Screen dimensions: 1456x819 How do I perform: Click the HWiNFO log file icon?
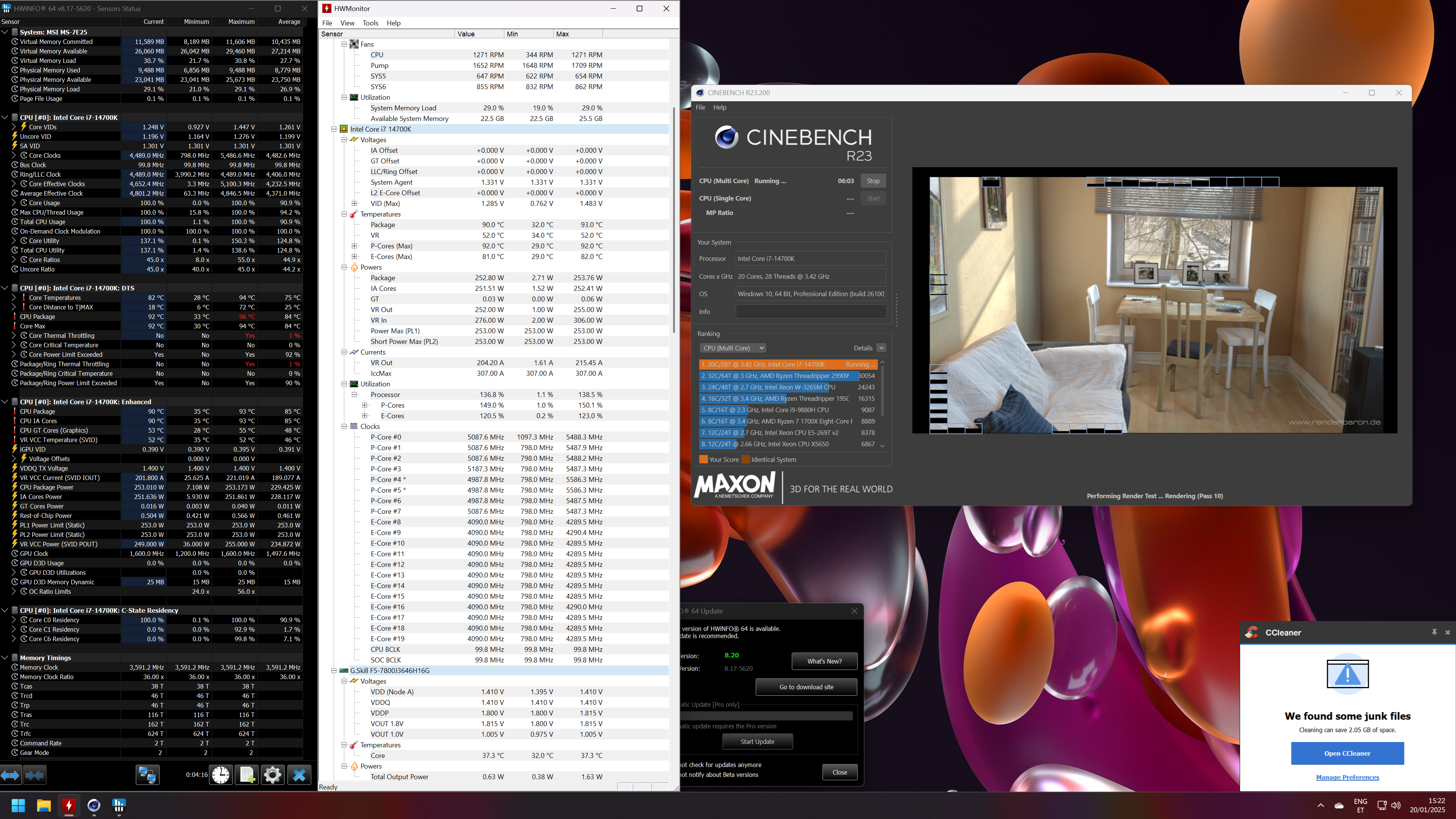[x=247, y=775]
